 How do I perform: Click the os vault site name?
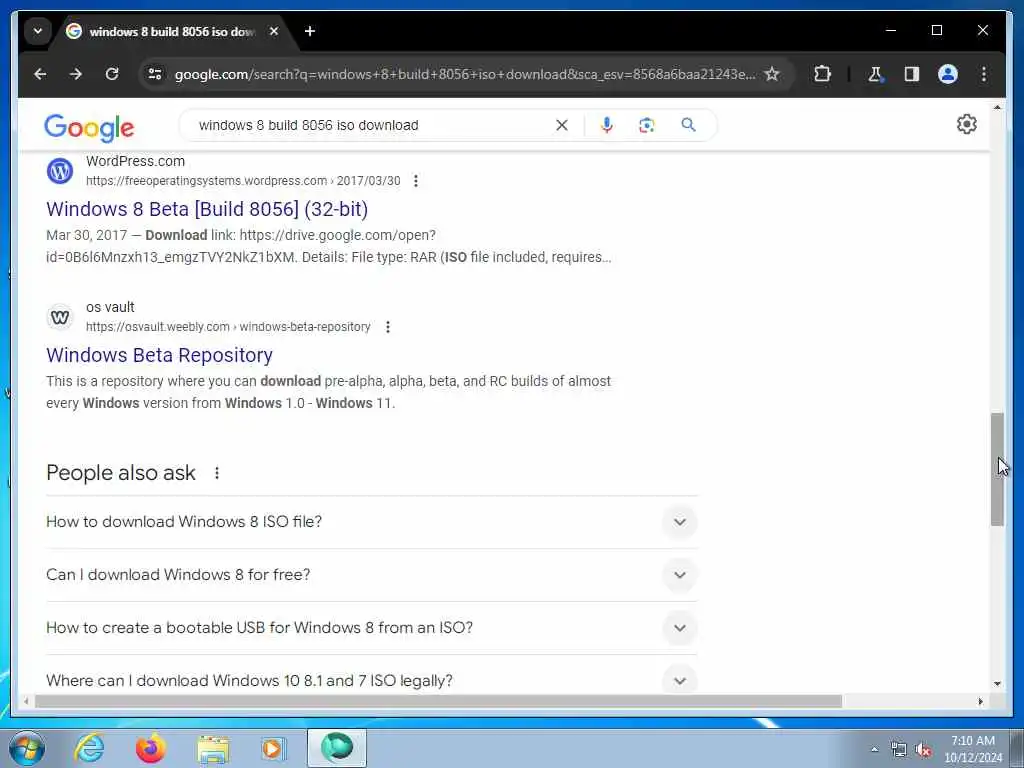point(110,307)
